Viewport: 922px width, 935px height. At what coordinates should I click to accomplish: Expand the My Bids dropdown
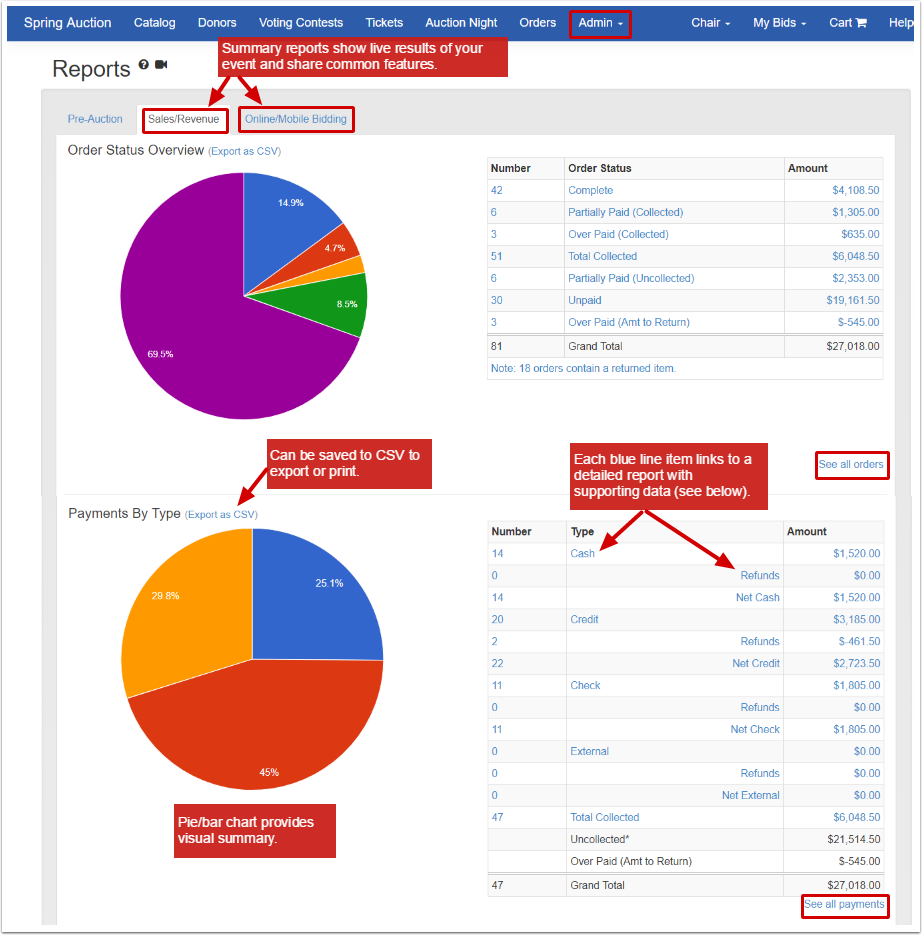[779, 22]
